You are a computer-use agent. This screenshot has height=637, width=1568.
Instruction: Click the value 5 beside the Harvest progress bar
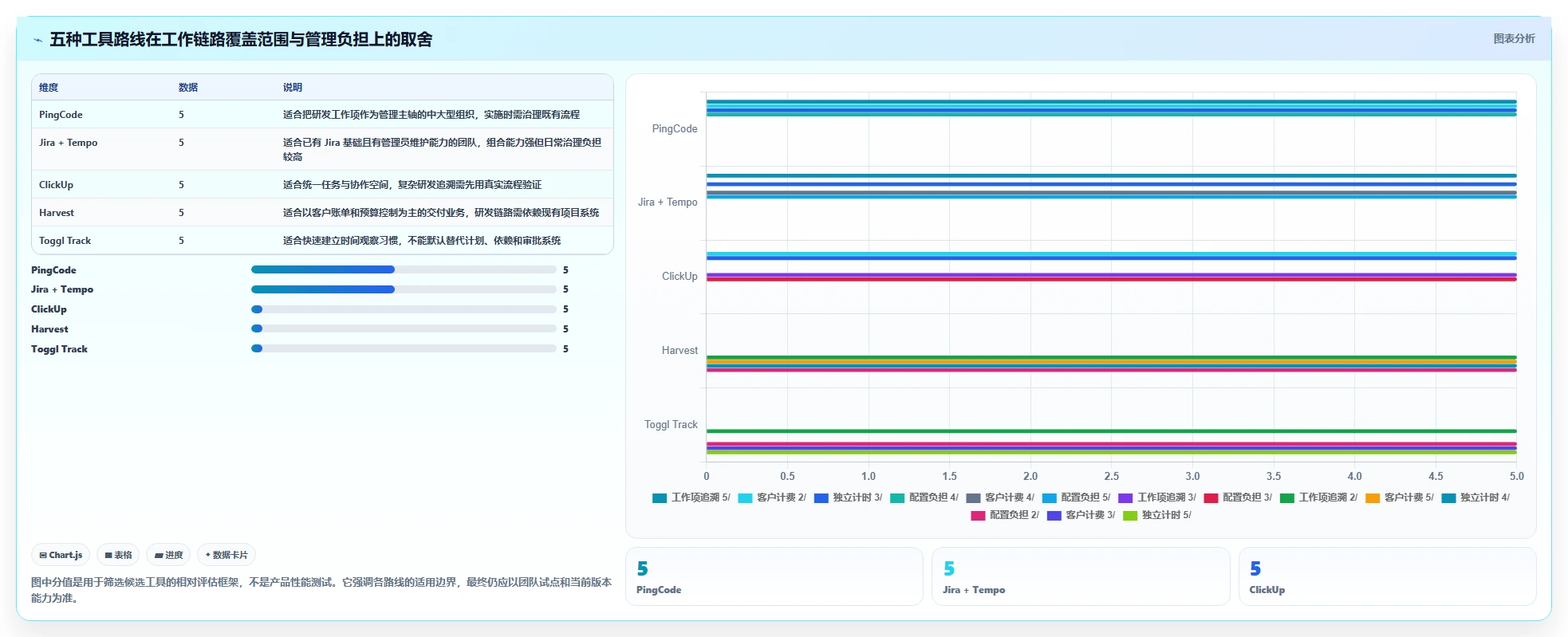pyautogui.click(x=565, y=329)
